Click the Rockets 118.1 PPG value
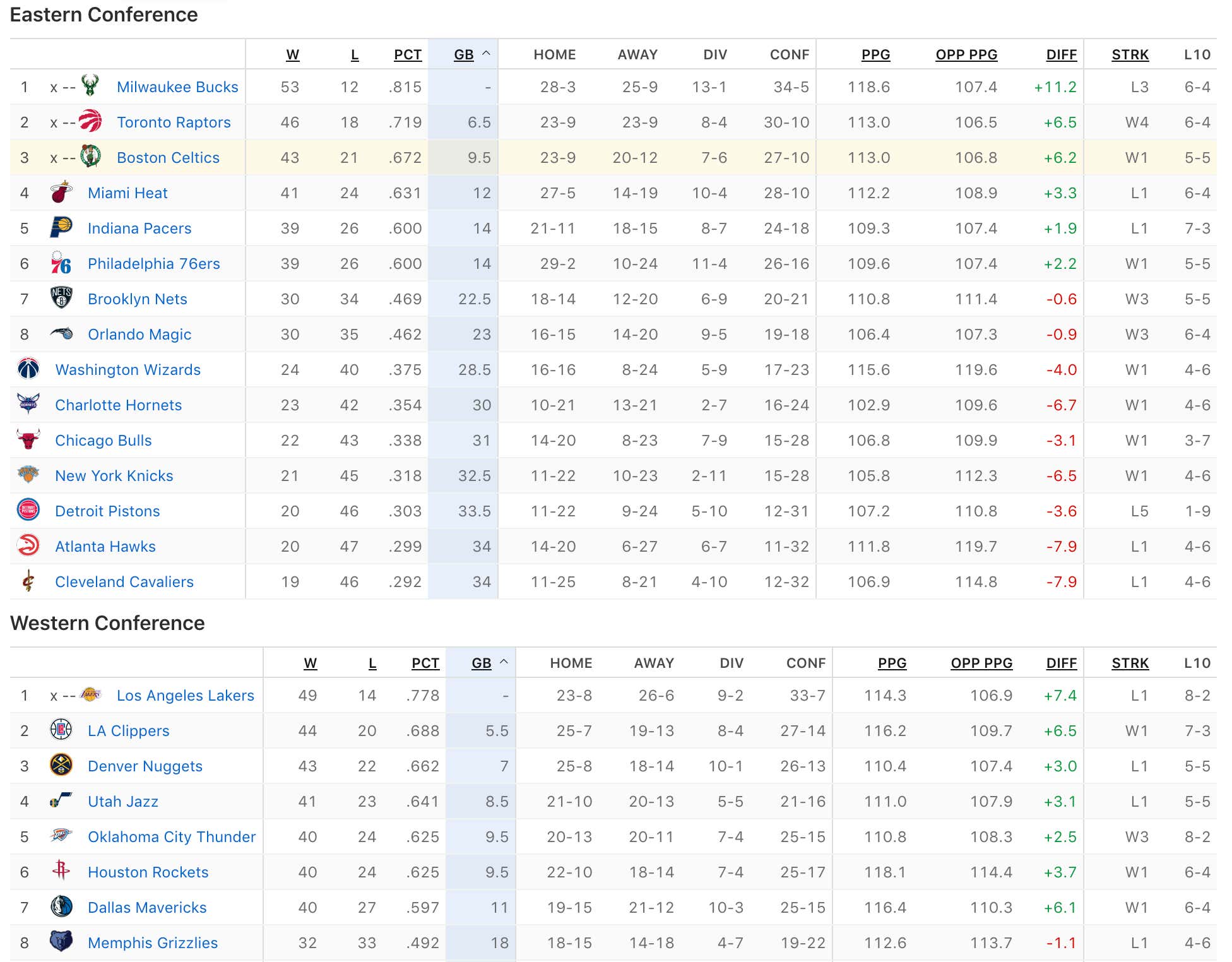This screenshot has width=1232, height=962. pyautogui.click(x=885, y=872)
